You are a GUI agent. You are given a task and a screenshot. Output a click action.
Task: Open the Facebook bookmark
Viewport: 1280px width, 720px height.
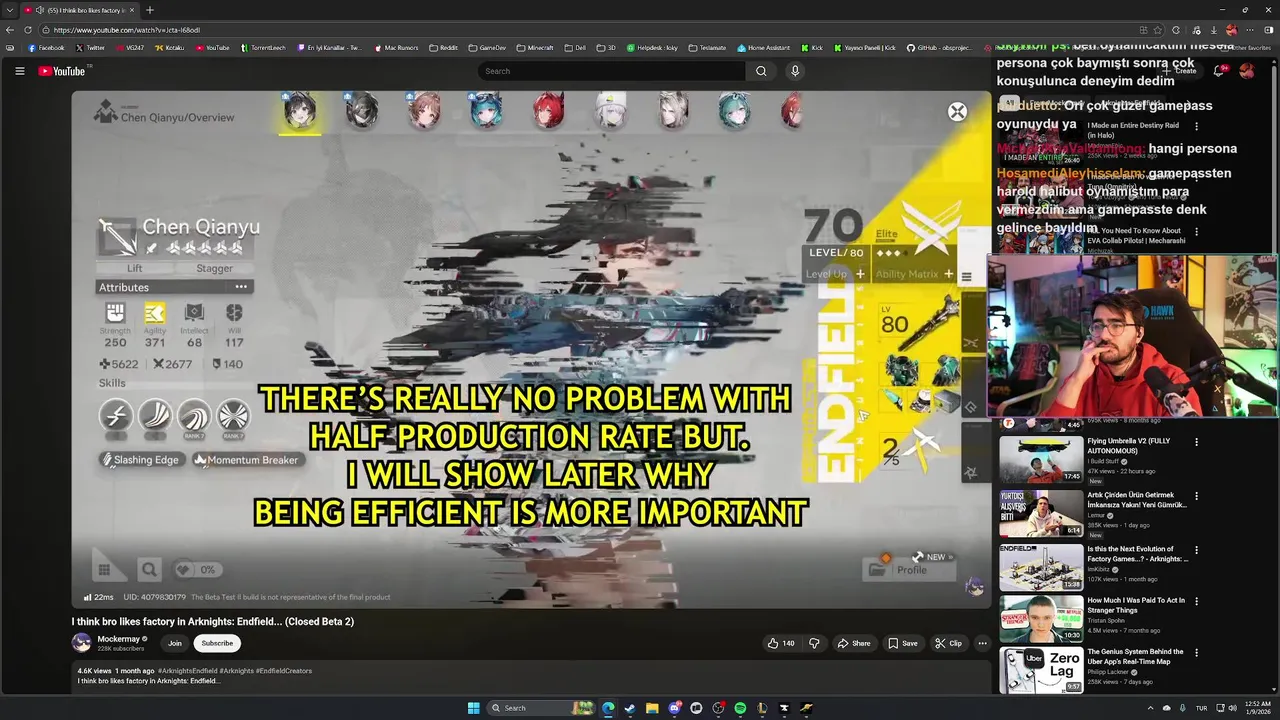(46, 47)
